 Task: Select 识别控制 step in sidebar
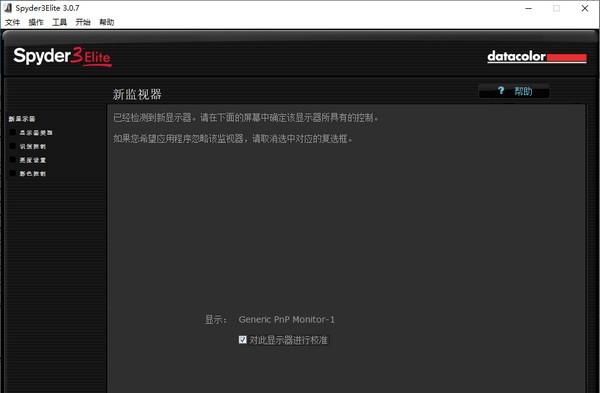point(33,147)
